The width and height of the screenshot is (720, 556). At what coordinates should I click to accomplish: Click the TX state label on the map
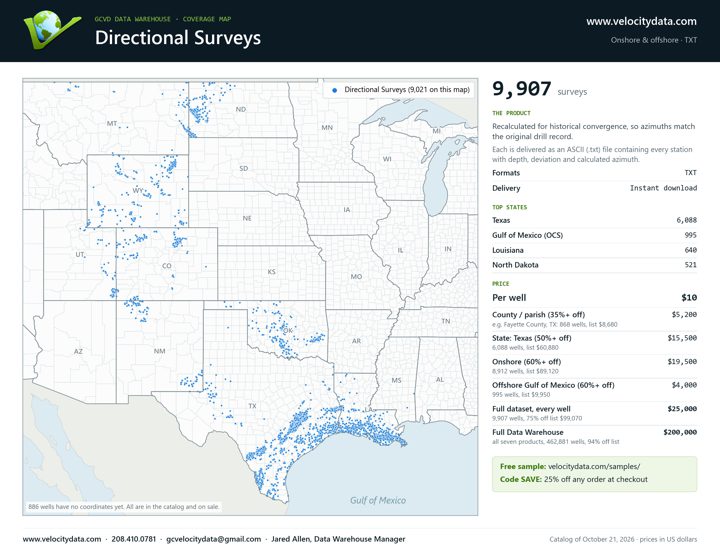click(x=252, y=406)
